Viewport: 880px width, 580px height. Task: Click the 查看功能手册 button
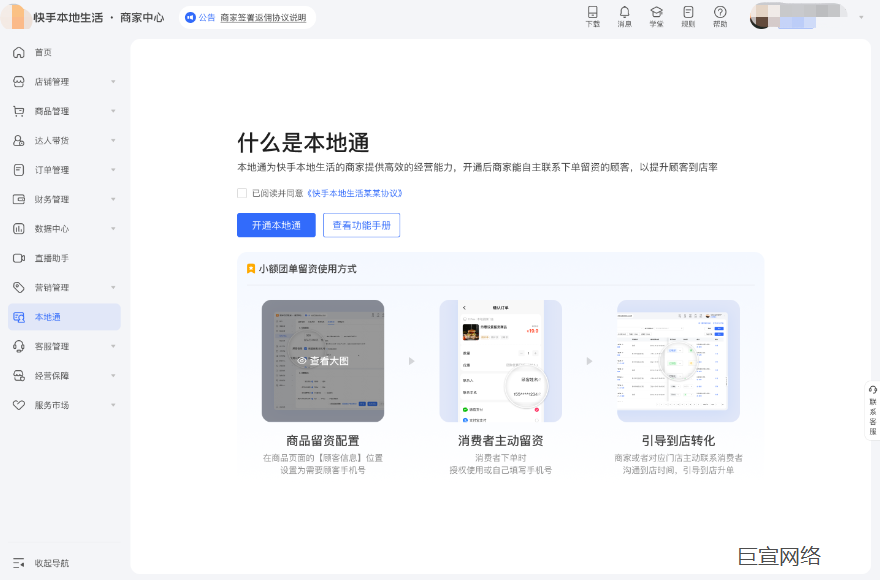click(361, 225)
